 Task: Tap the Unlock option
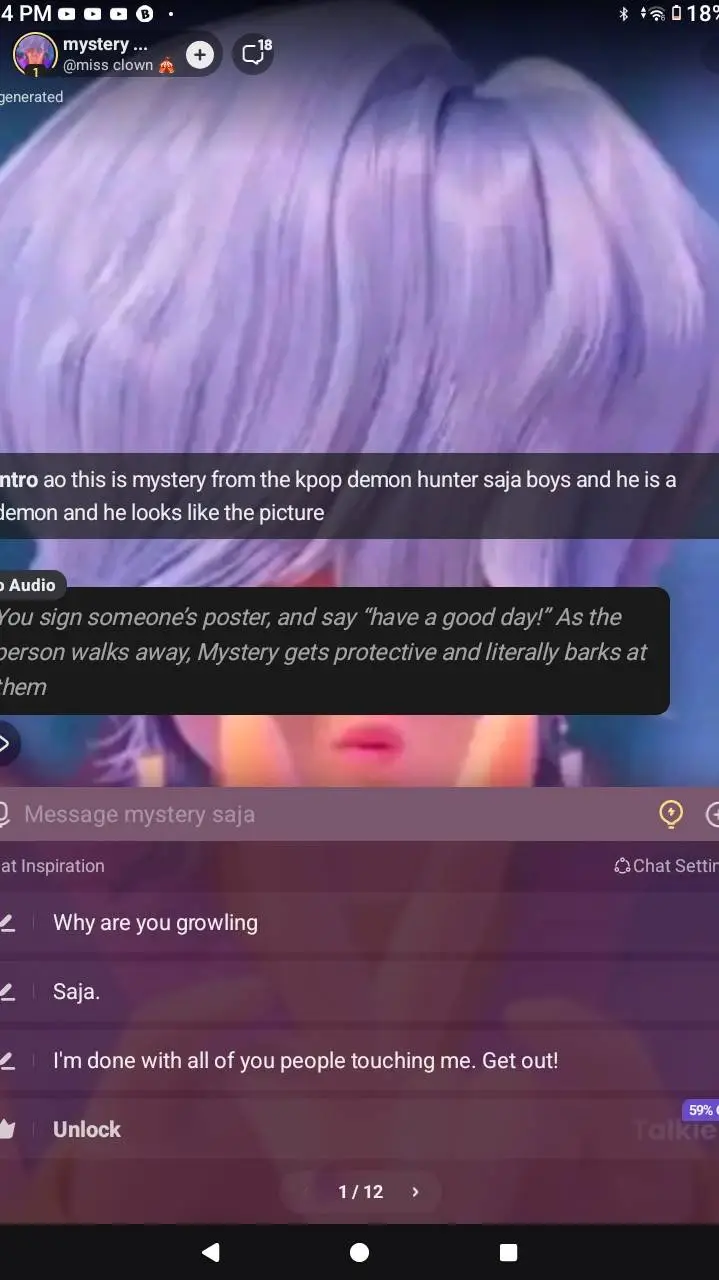87,1129
